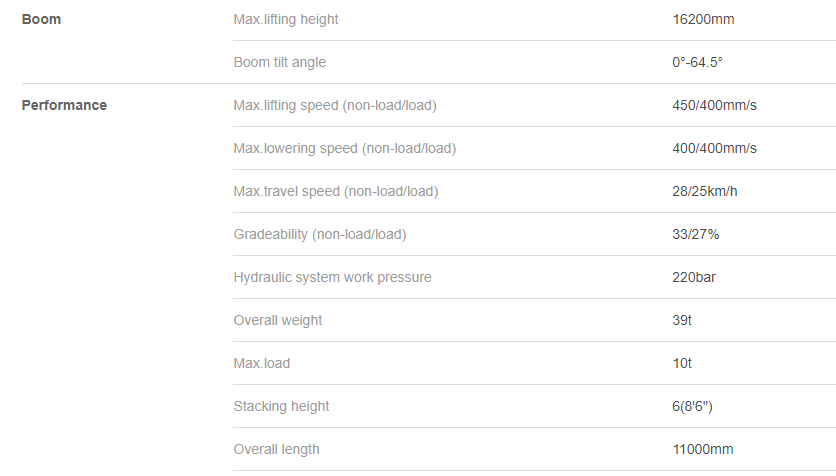836x476 pixels.
Task: Click the 11000mm overall length value
Action: [703, 449]
